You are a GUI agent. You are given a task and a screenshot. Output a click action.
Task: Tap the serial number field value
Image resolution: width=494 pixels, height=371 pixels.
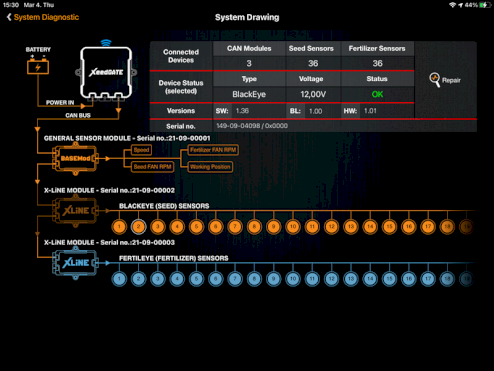[x=252, y=126]
